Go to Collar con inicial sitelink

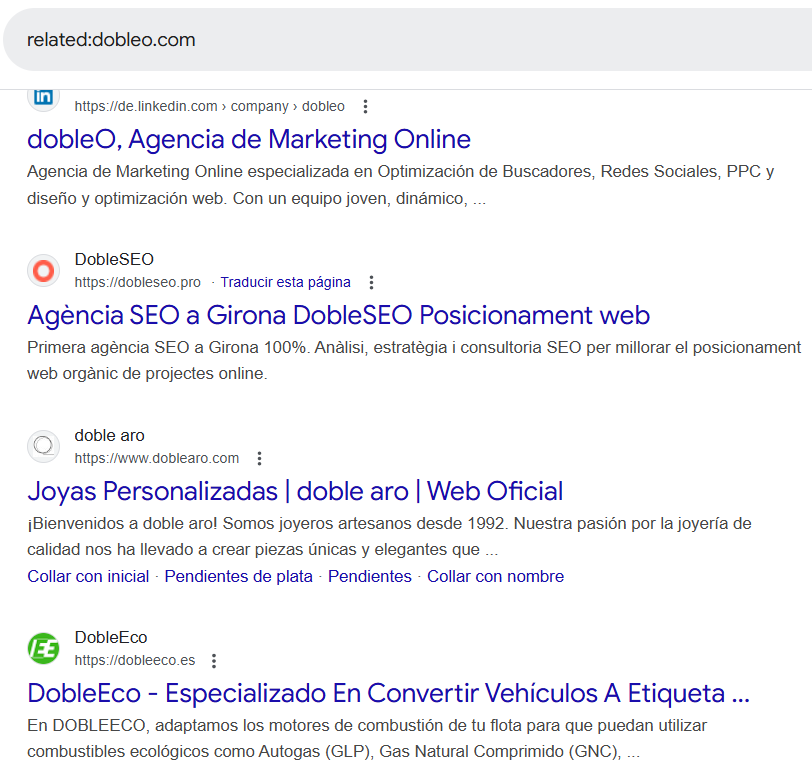click(88, 577)
